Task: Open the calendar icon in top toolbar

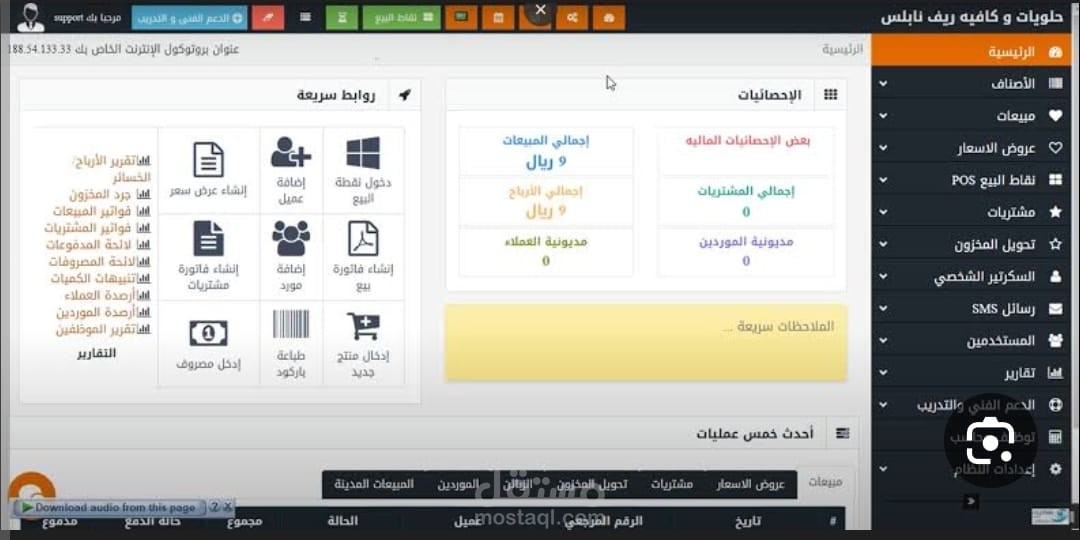Action: (498, 18)
